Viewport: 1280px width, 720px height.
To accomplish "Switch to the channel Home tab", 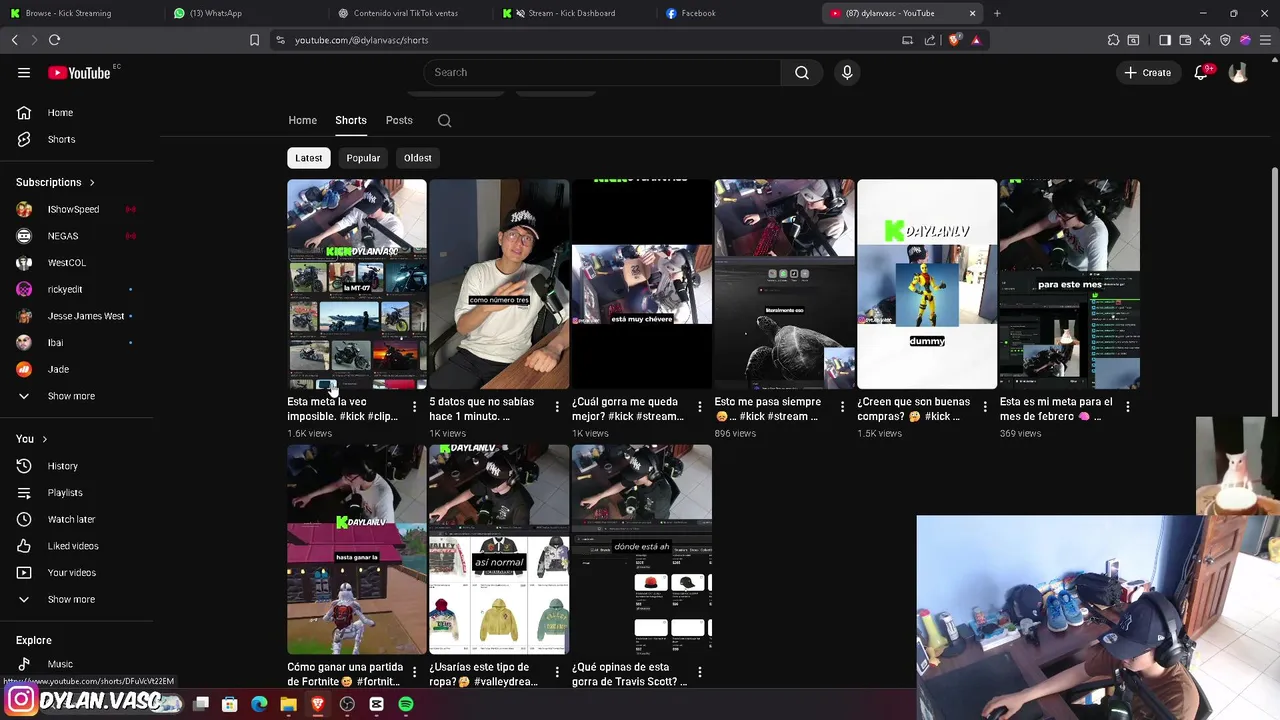I will tap(303, 120).
